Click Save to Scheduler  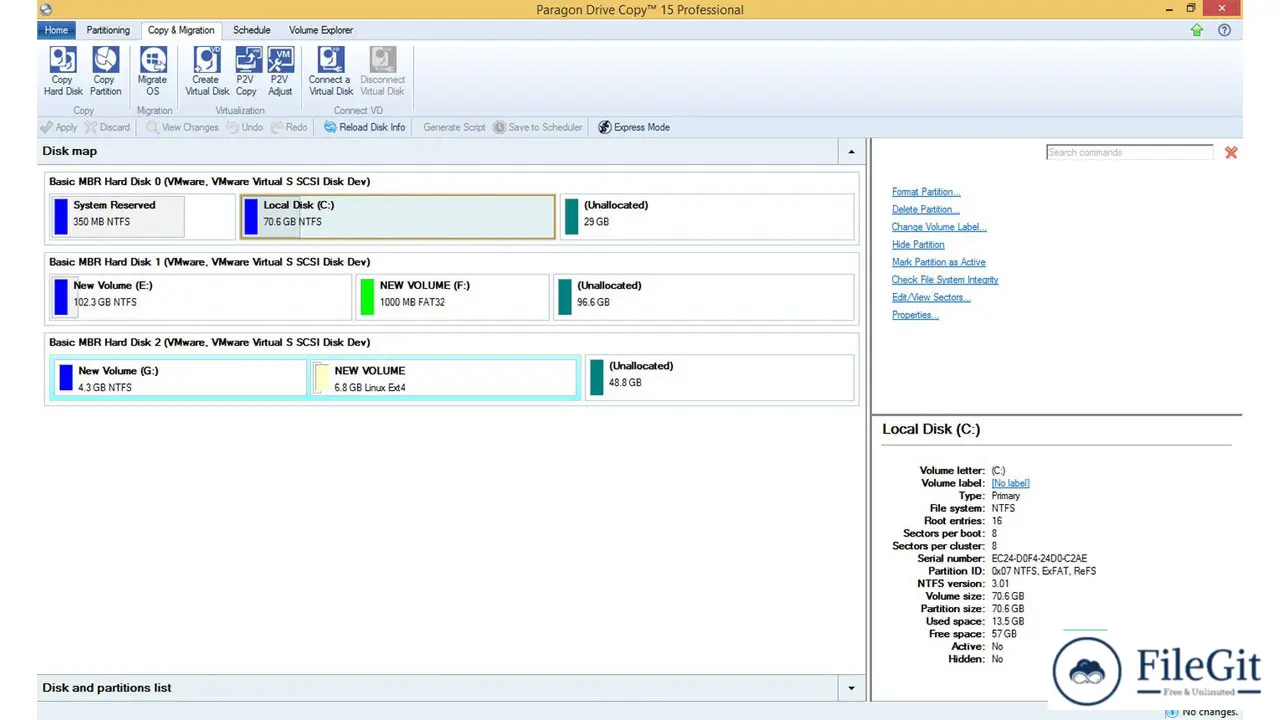(x=538, y=127)
